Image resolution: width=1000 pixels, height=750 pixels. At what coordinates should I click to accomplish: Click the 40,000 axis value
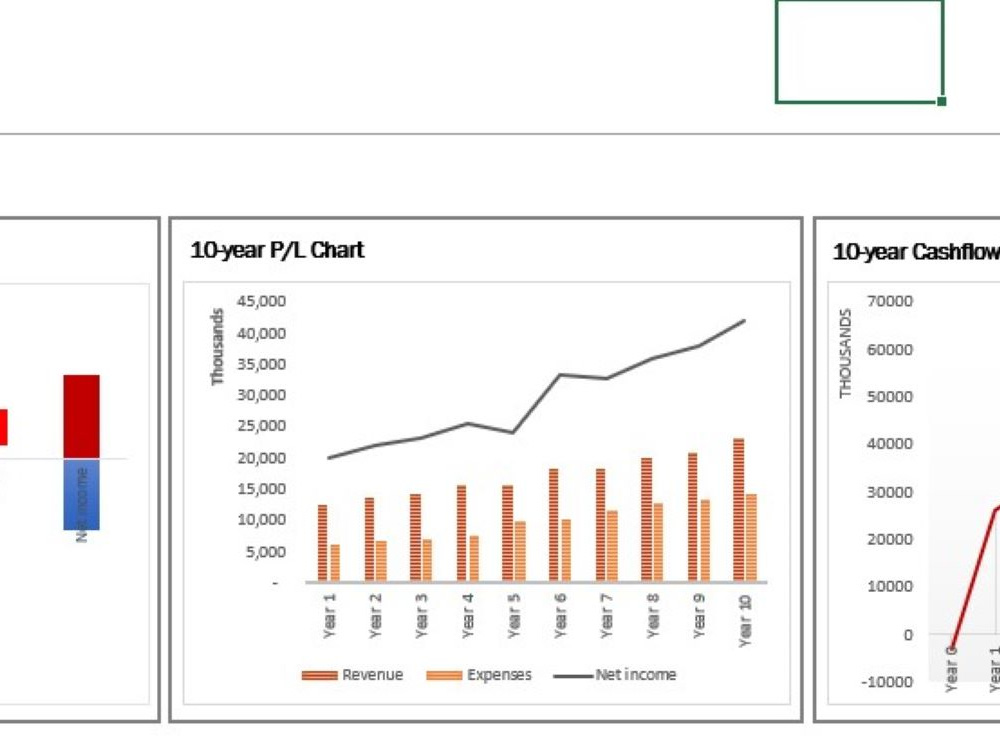pyautogui.click(x=261, y=333)
